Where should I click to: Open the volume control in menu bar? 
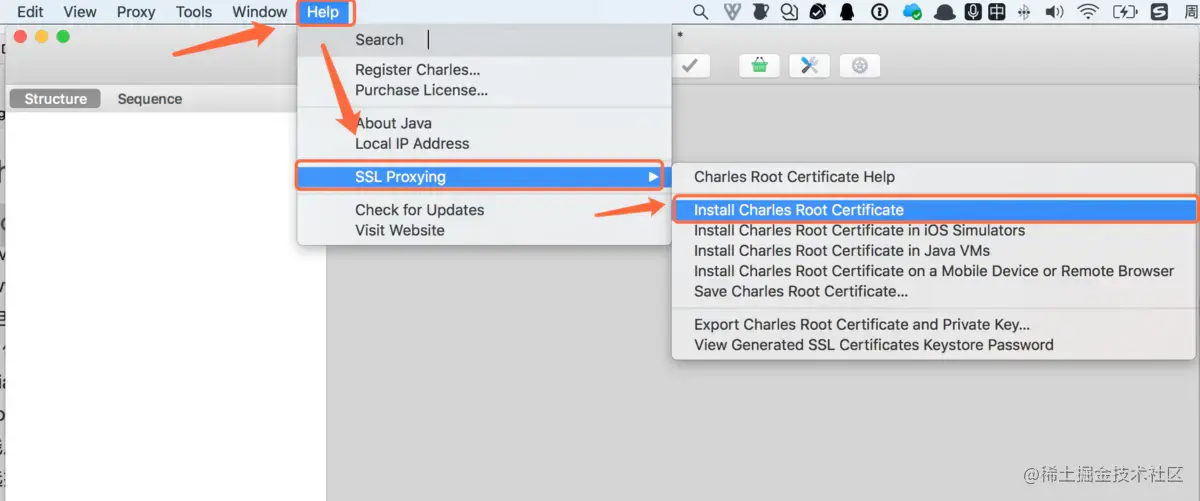coord(1054,12)
